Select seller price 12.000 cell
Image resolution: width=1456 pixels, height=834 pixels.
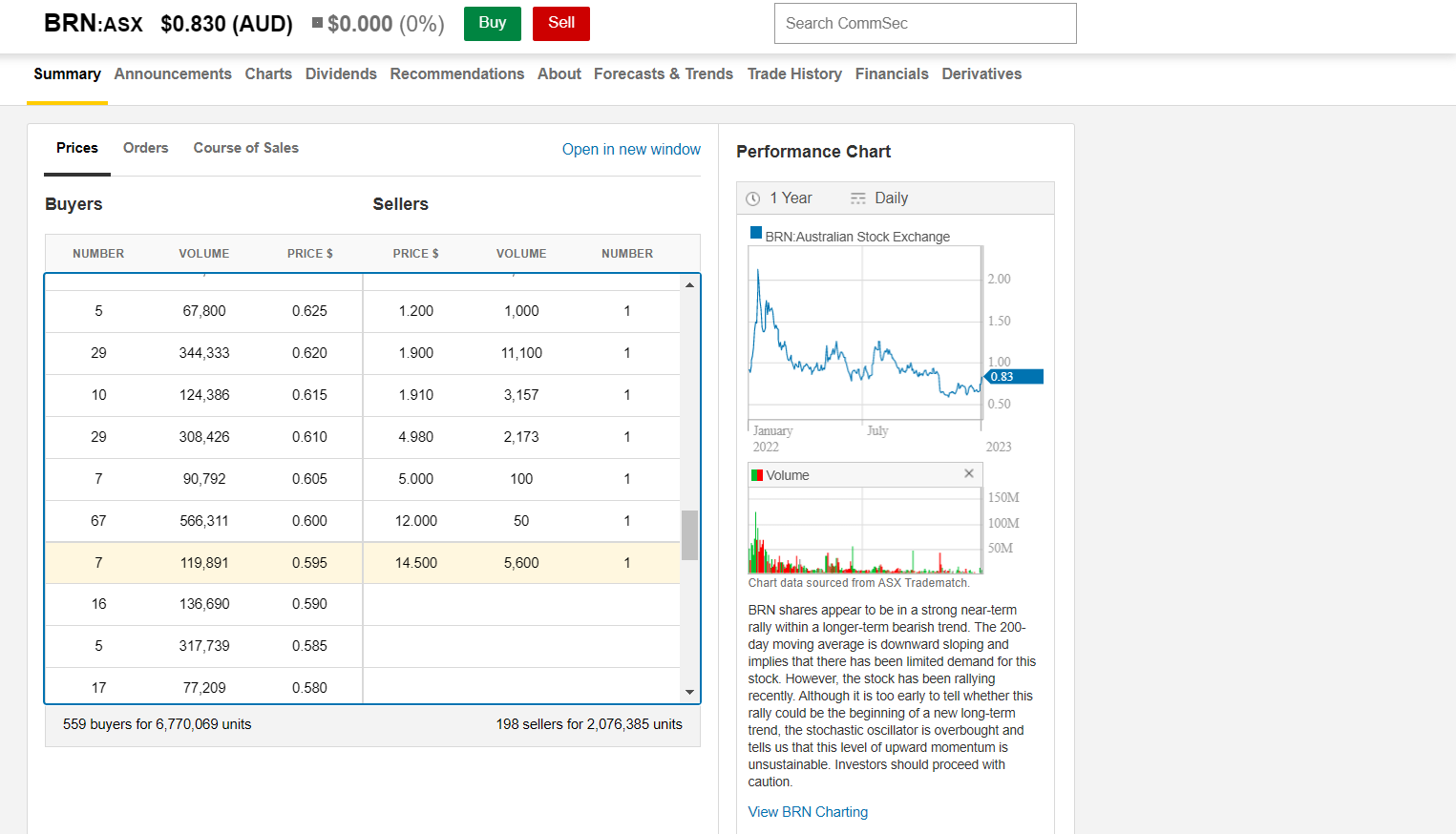(x=416, y=521)
